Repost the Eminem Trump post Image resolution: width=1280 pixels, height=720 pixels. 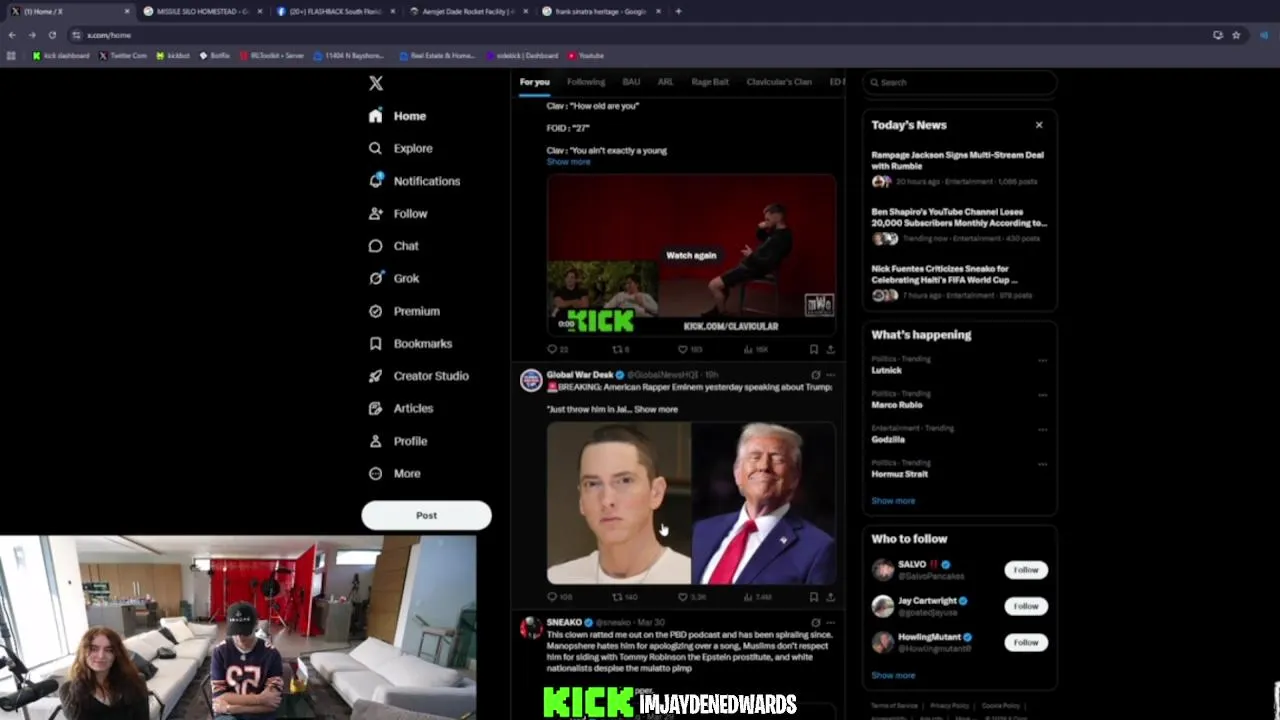tap(617, 597)
